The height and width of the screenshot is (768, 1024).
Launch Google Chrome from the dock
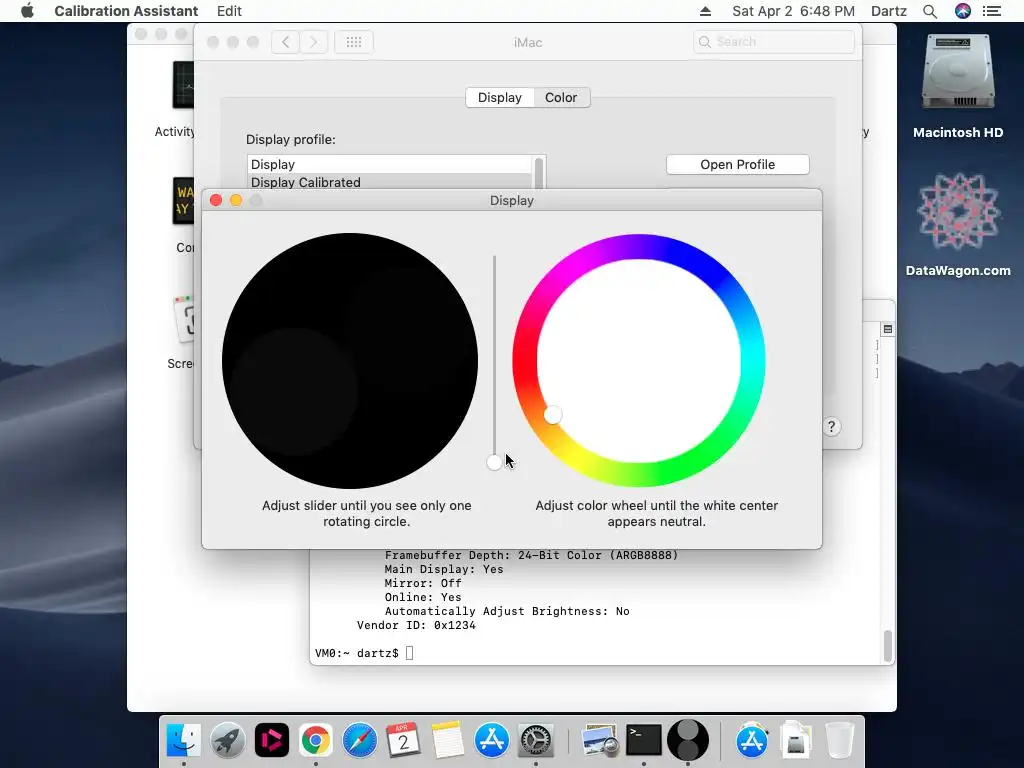[x=315, y=740]
